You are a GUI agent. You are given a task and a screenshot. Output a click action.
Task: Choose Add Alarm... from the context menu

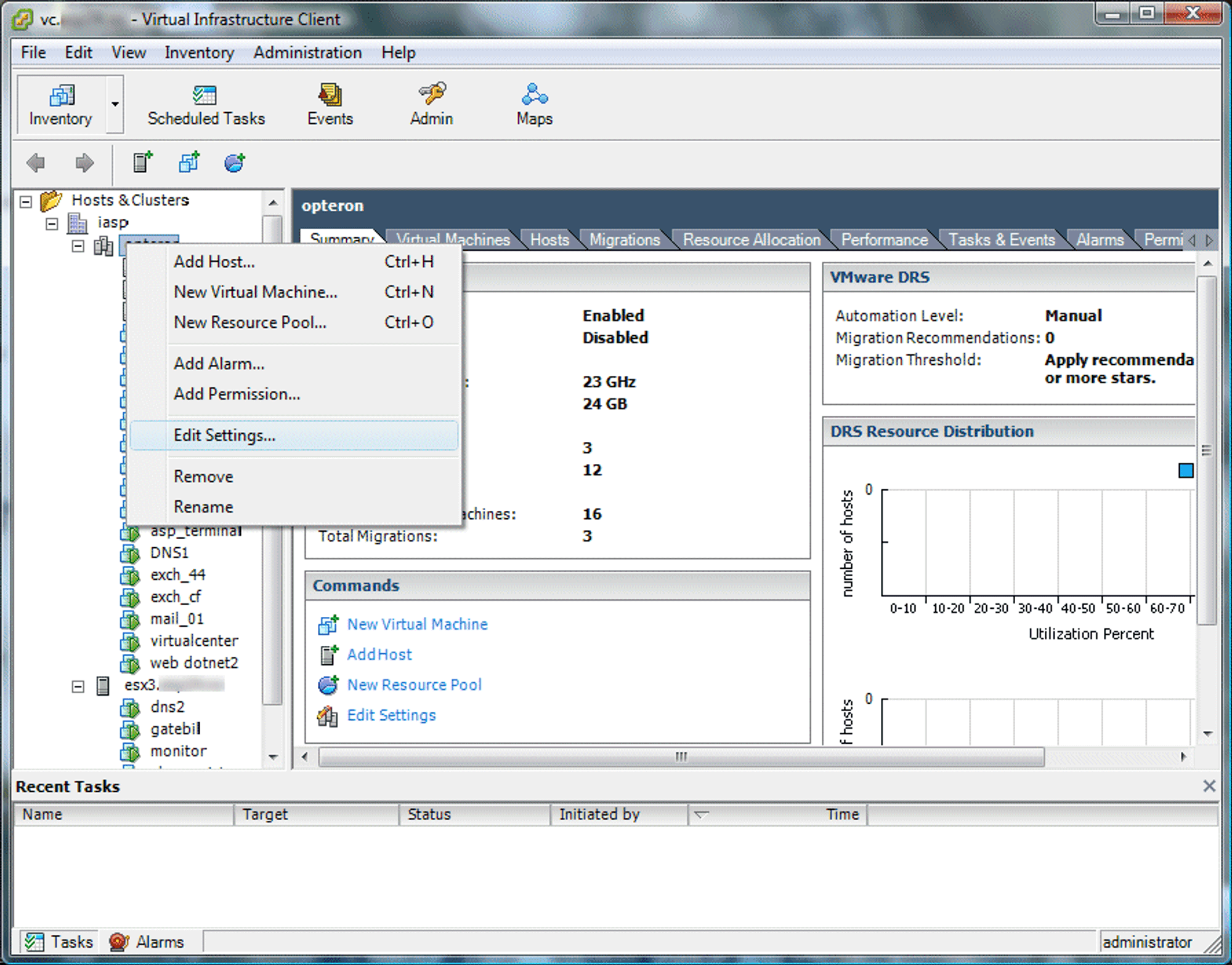point(294,364)
